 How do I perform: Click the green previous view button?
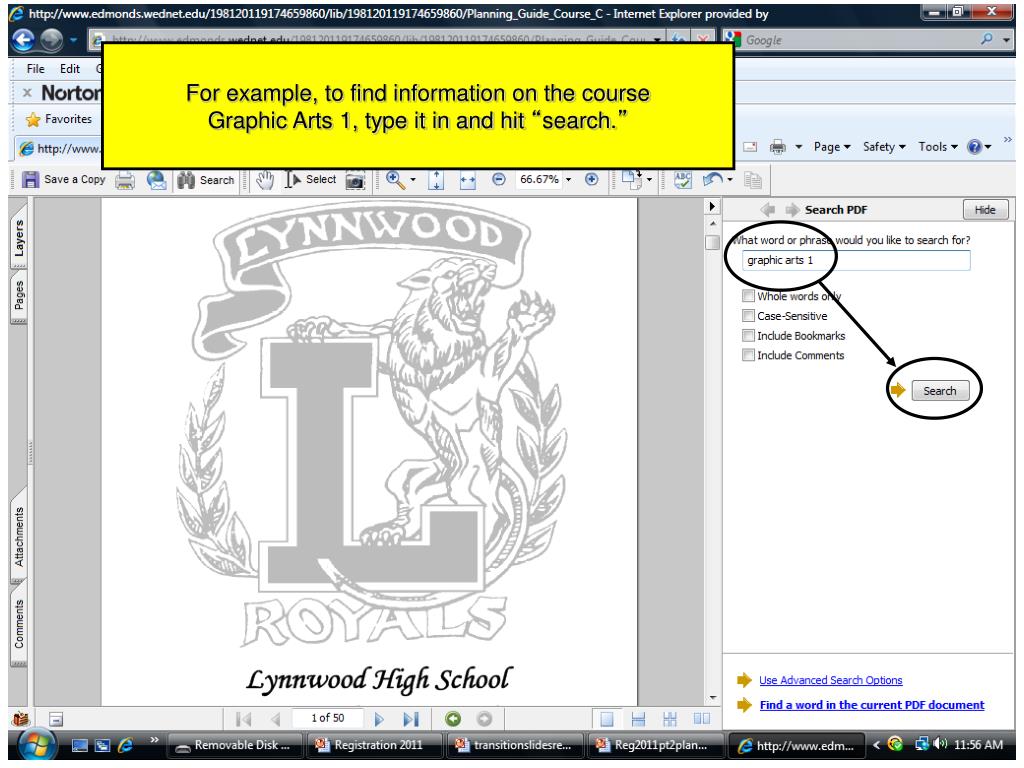453,719
